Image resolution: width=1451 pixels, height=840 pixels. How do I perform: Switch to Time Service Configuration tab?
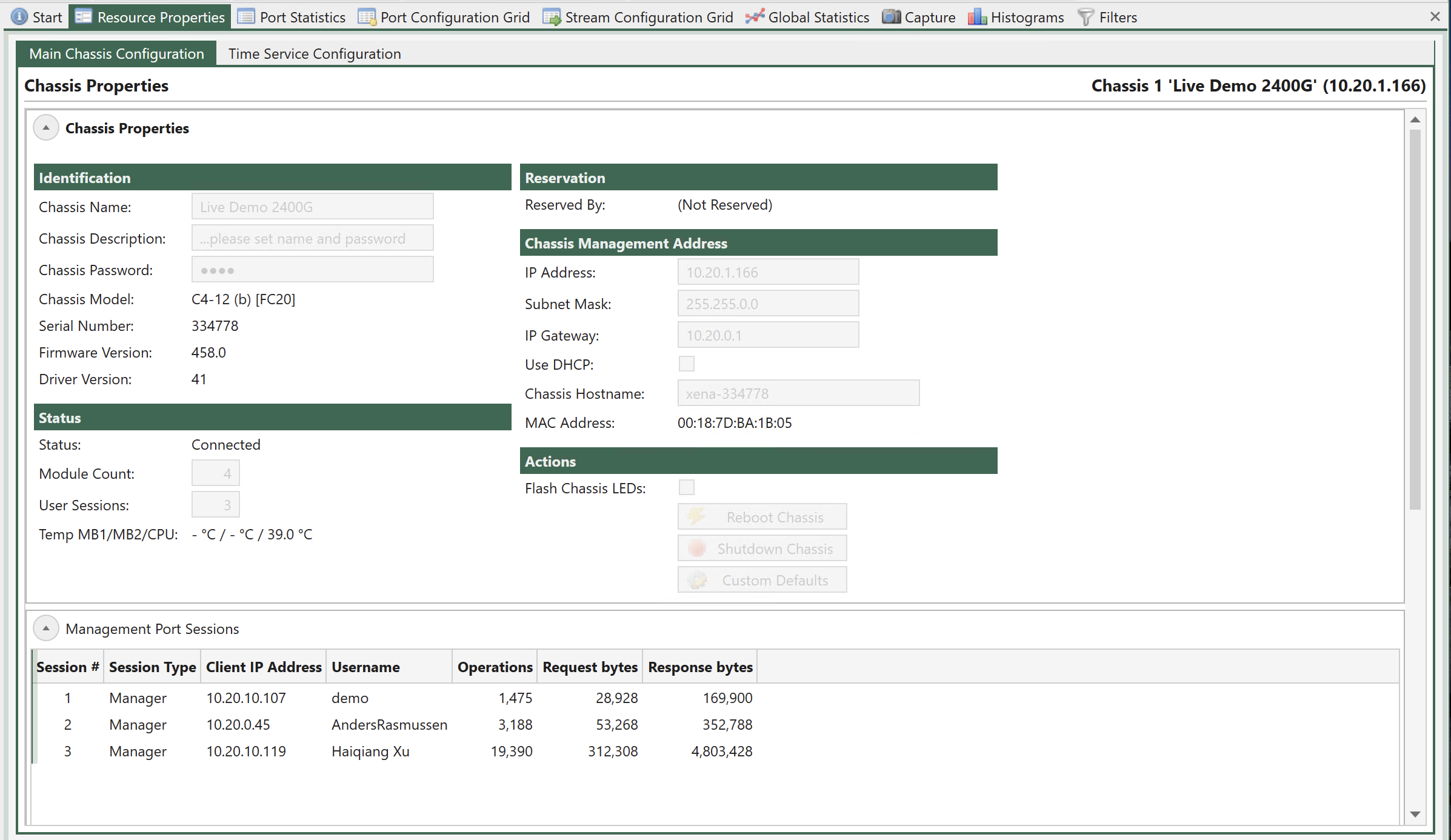[x=313, y=53]
